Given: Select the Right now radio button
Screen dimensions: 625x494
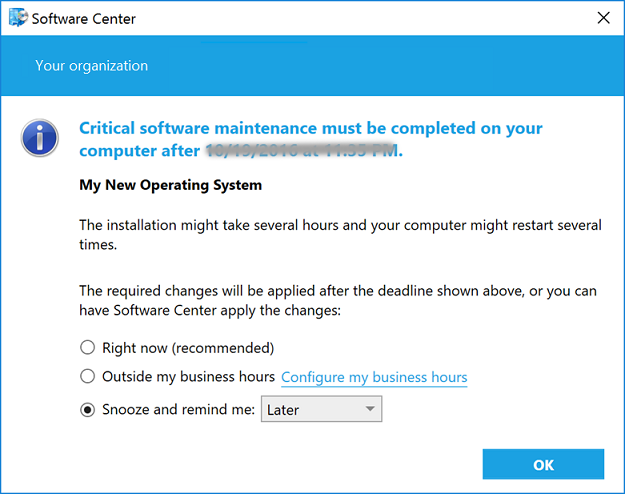Looking at the screenshot, I should pyautogui.click(x=87, y=348).
